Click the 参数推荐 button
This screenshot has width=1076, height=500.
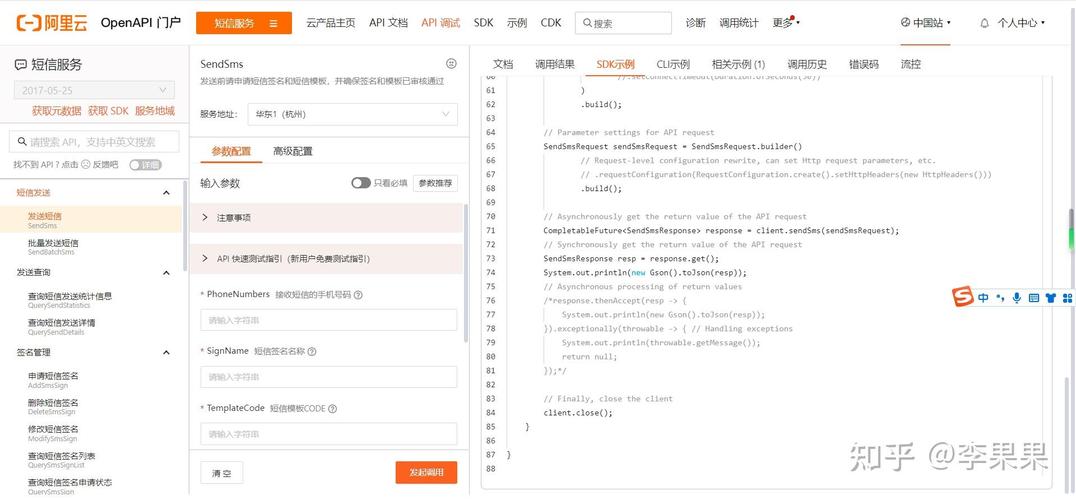(436, 183)
